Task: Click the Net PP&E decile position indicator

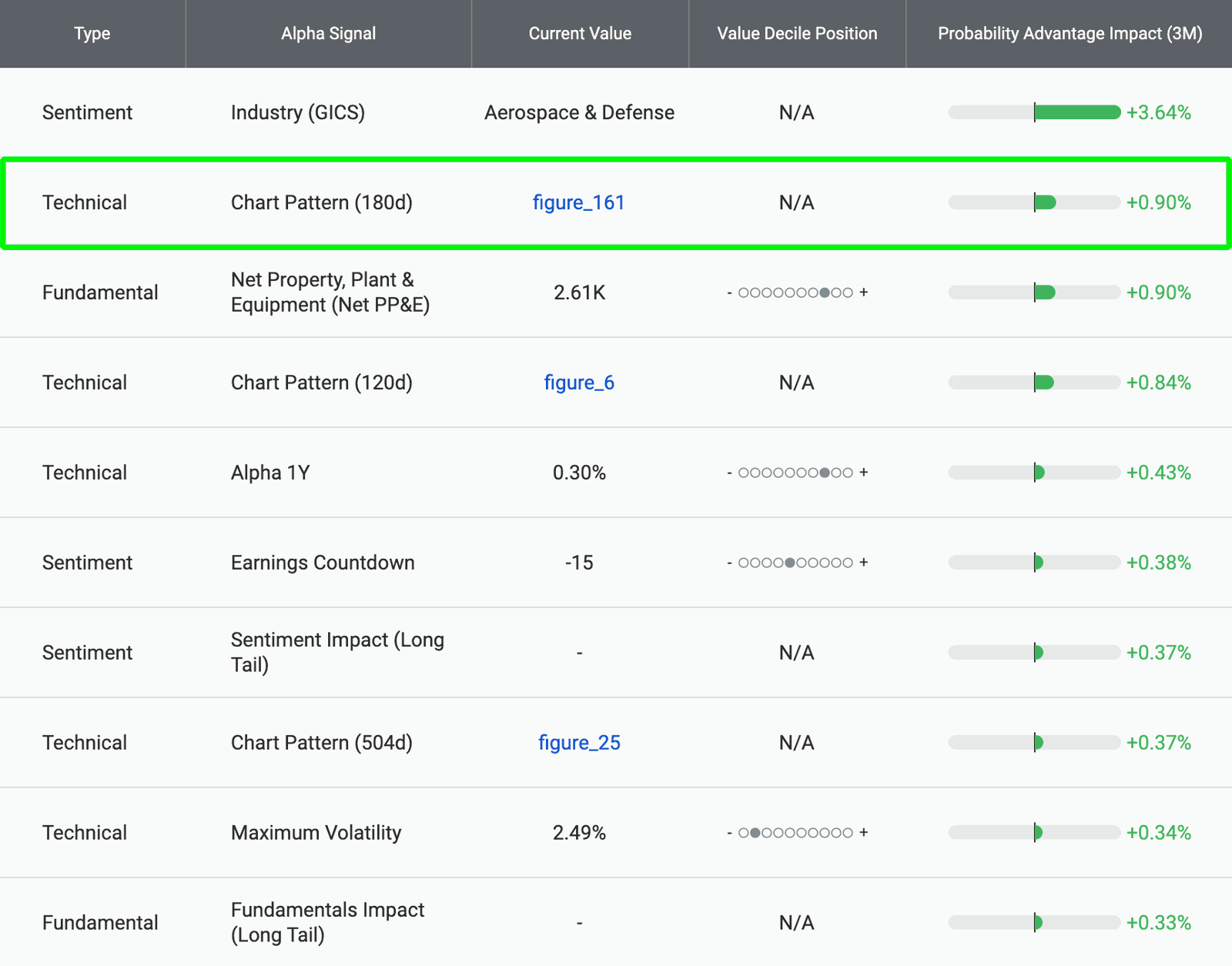Action: click(797, 292)
